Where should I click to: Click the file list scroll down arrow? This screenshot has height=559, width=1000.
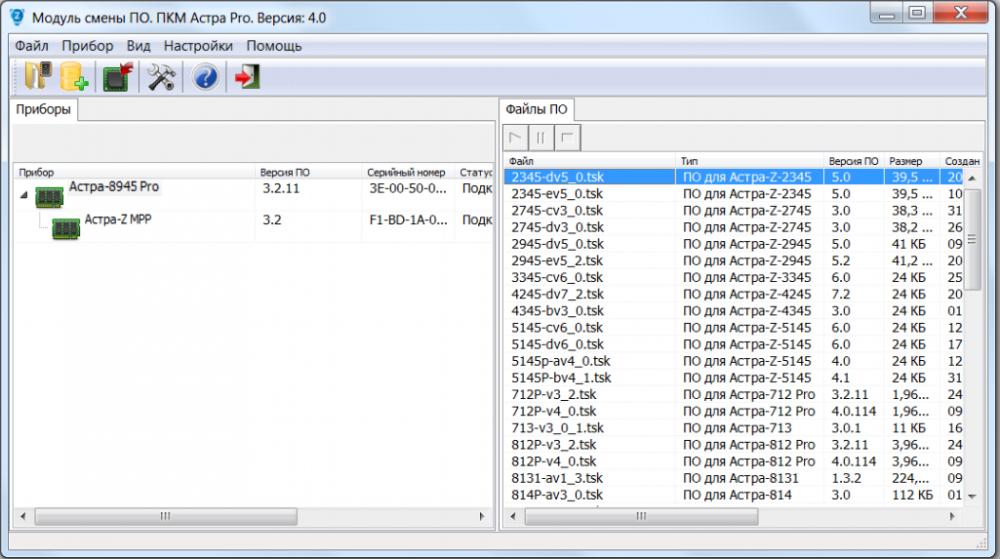point(972,496)
